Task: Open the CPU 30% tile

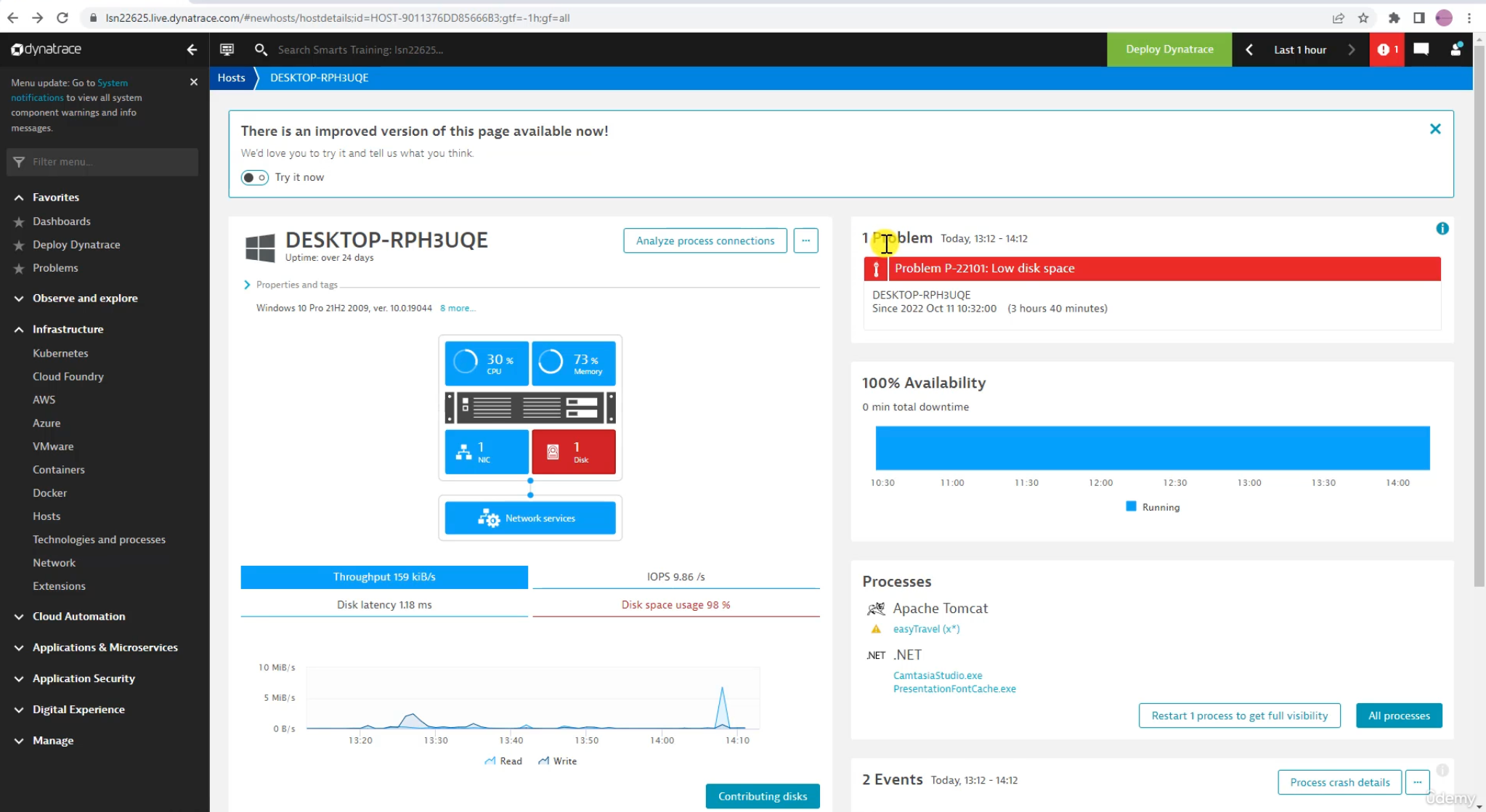Action: pyautogui.click(x=487, y=362)
